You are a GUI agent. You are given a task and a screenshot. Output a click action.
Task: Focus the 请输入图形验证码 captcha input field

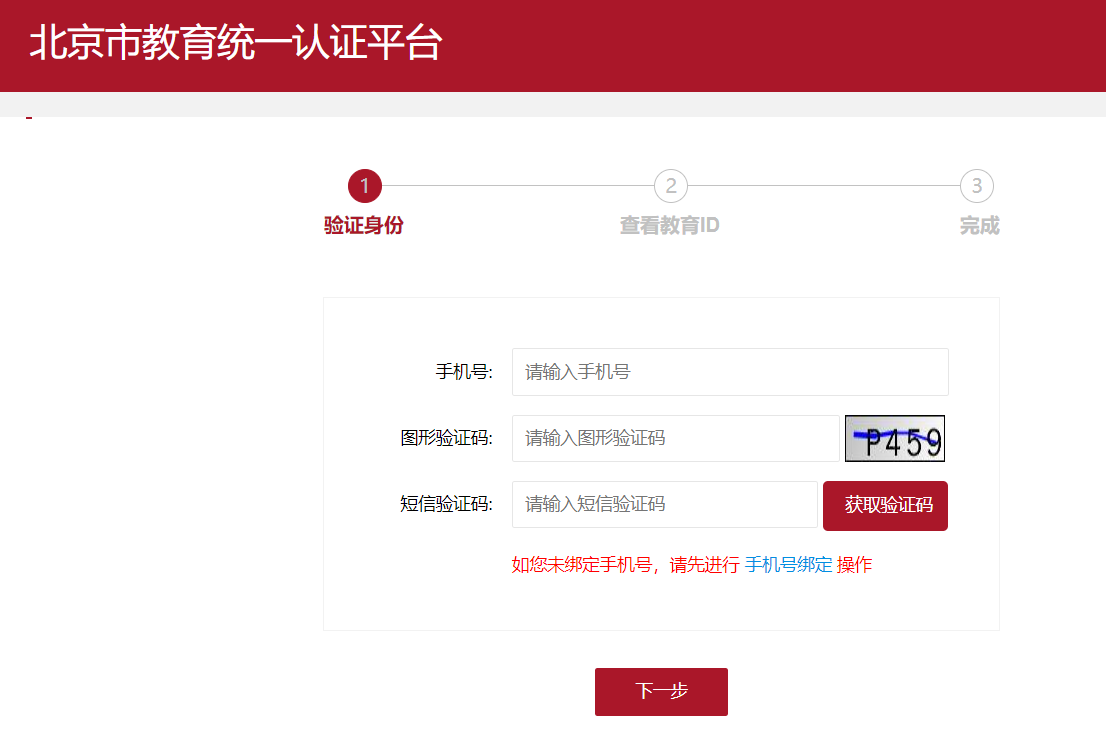click(x=675, y=439)
